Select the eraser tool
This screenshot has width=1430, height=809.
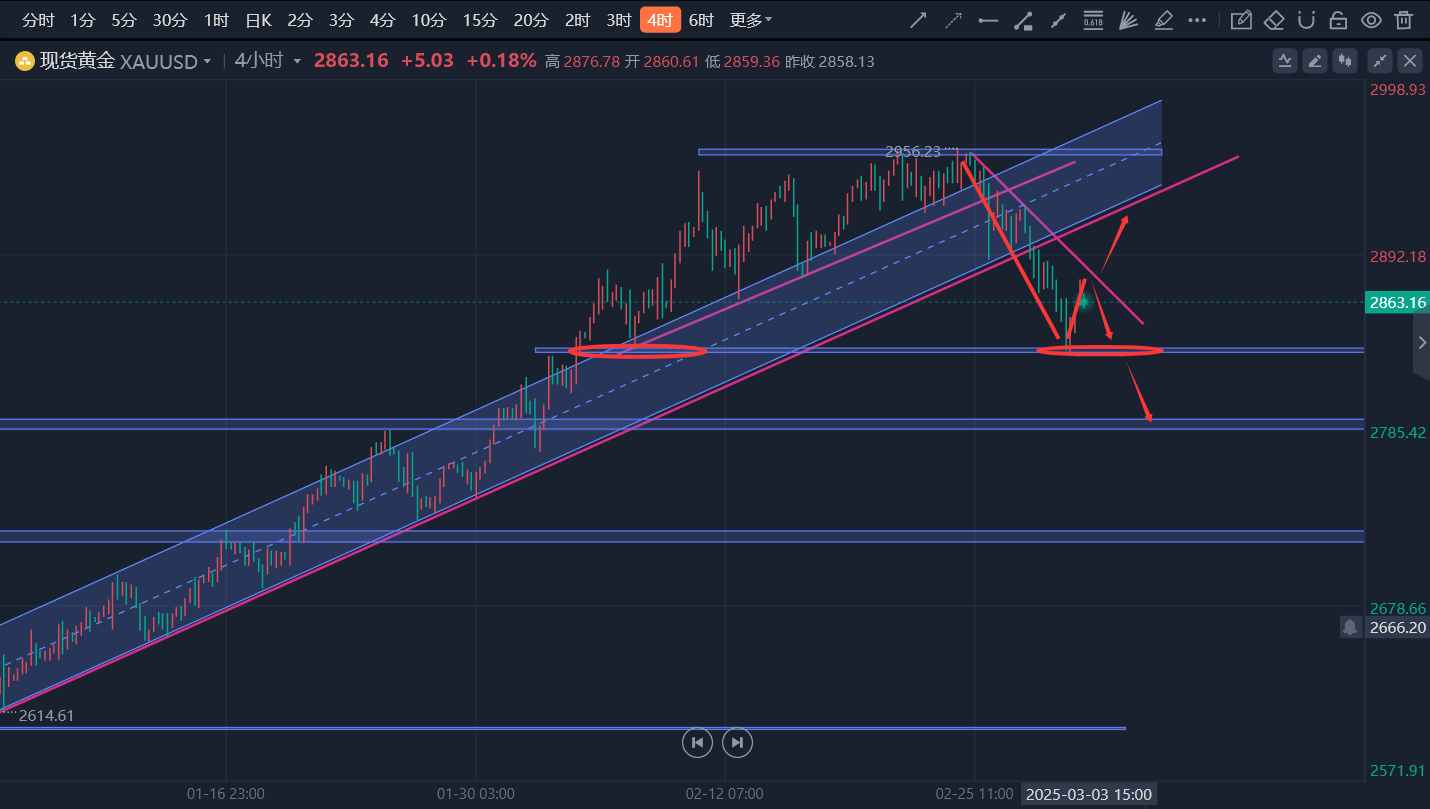coord(1274,20)
